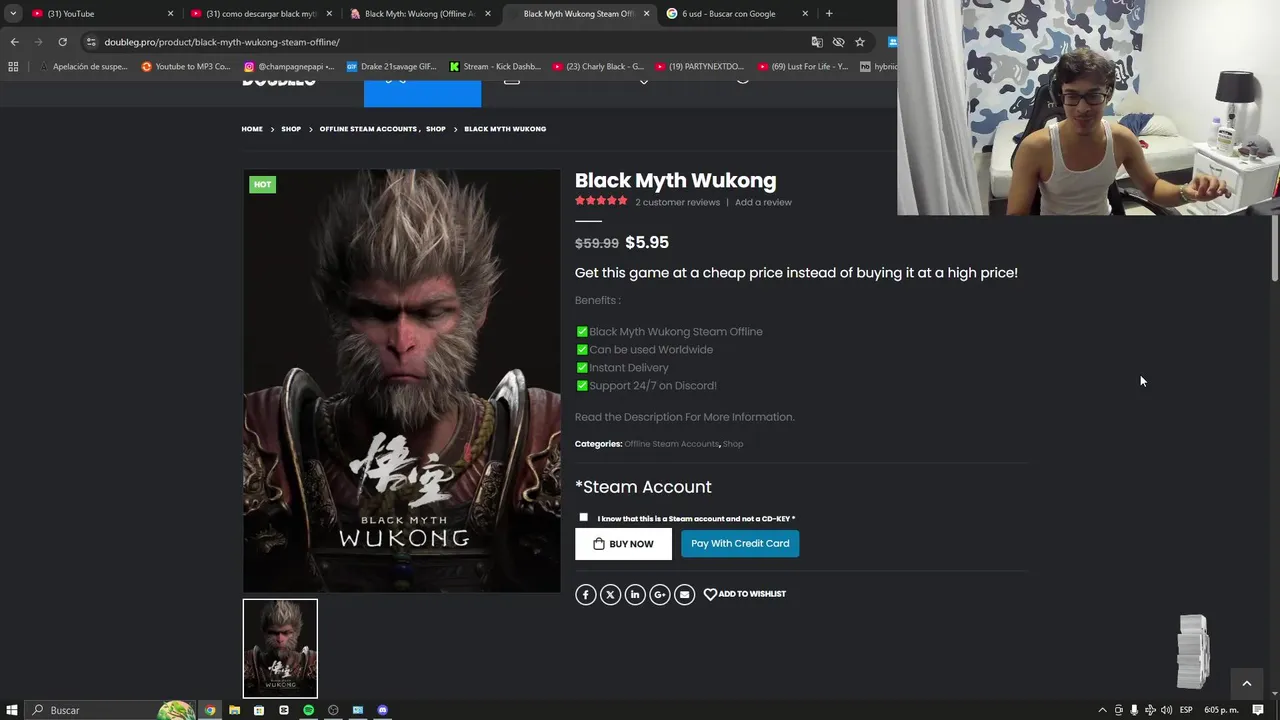This screenshot has width=1280, height=720.
Task: Reload the doubleg.pro page
Action: click(x=62, y=42)
